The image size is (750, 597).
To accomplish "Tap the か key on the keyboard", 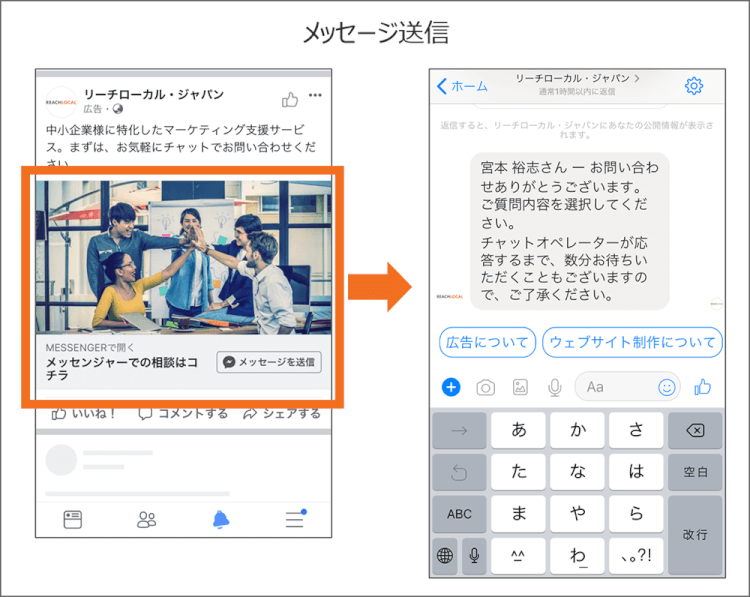I will coord(577,430).
